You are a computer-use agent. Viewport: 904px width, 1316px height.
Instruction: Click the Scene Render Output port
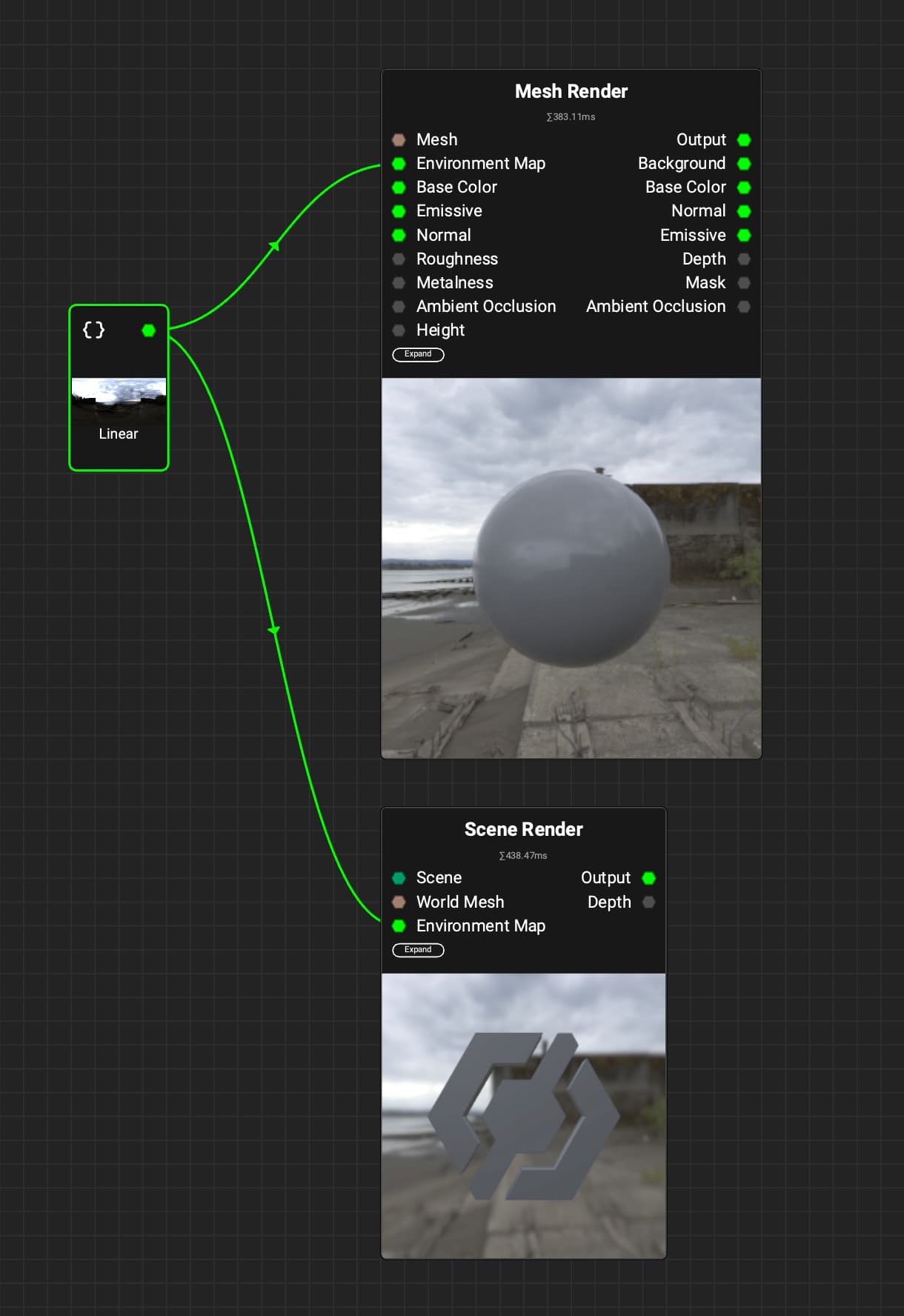click(x=649, y=878)
